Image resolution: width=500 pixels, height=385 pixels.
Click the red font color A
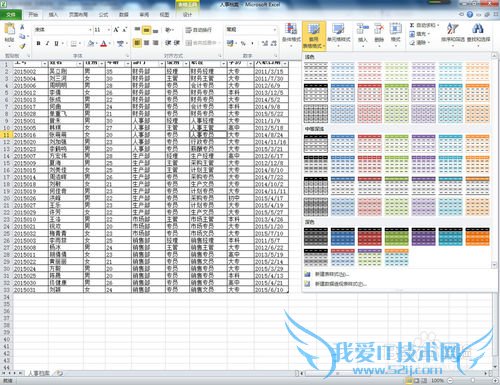pos(104,43)
